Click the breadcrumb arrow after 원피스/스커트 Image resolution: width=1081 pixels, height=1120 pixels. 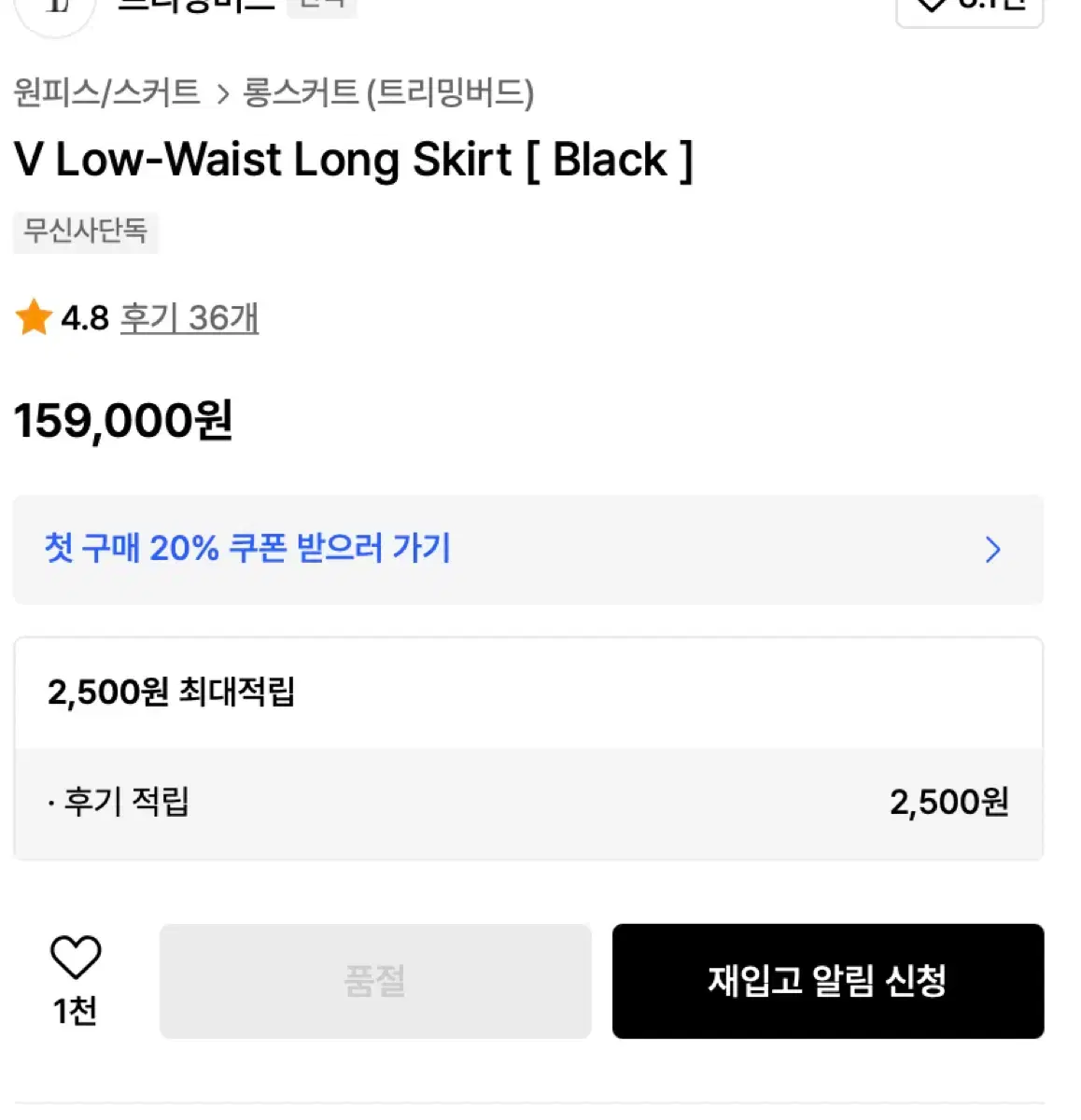click(222, 94)
